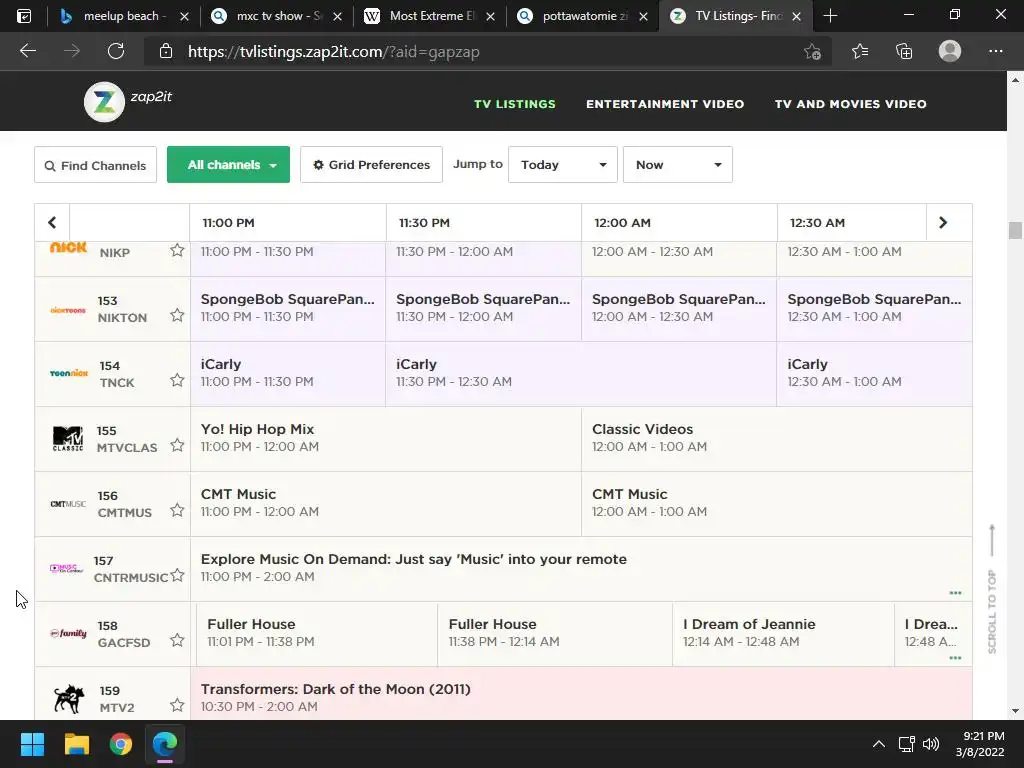Open the browser profile menu

pyautogui.click(x=950, y=51)
